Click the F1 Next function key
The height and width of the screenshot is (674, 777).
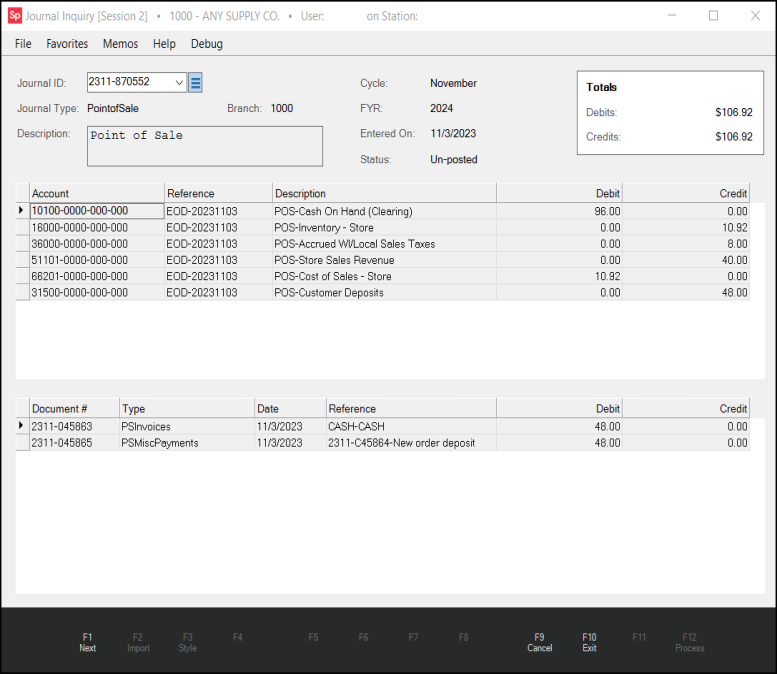(88, 642)
